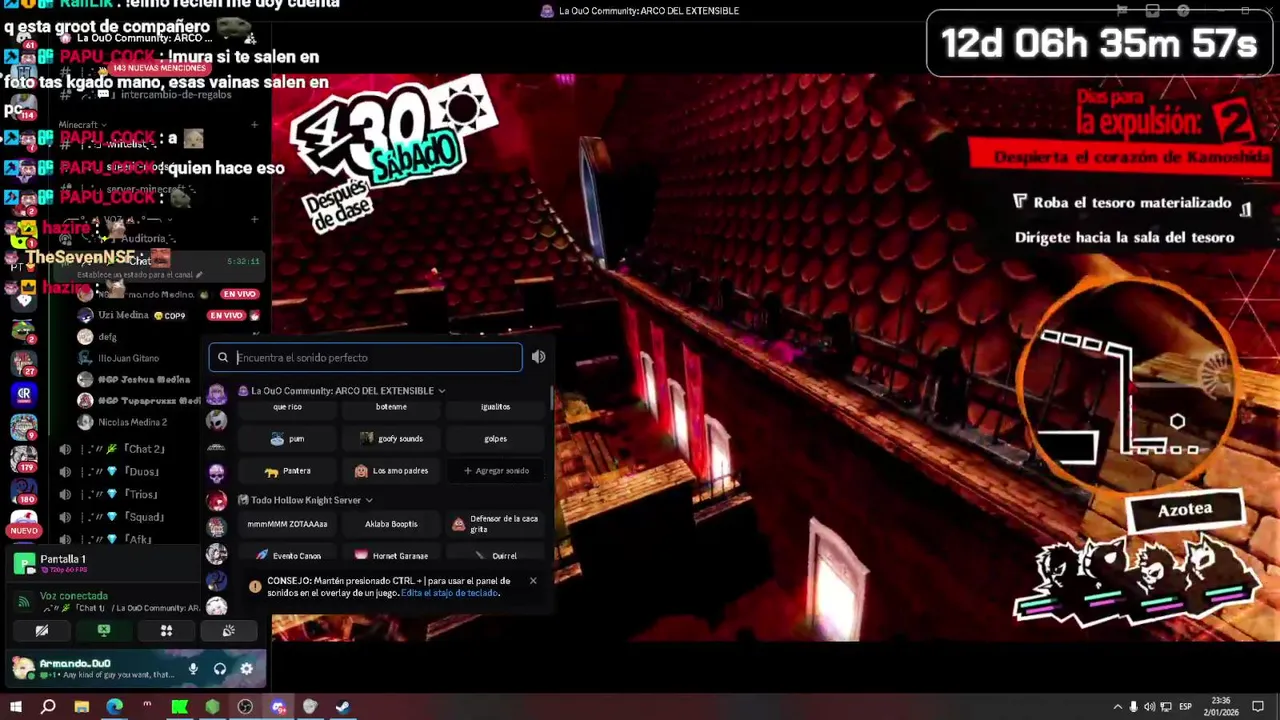Play the 'pum' sound

click(x=287, y=438)
